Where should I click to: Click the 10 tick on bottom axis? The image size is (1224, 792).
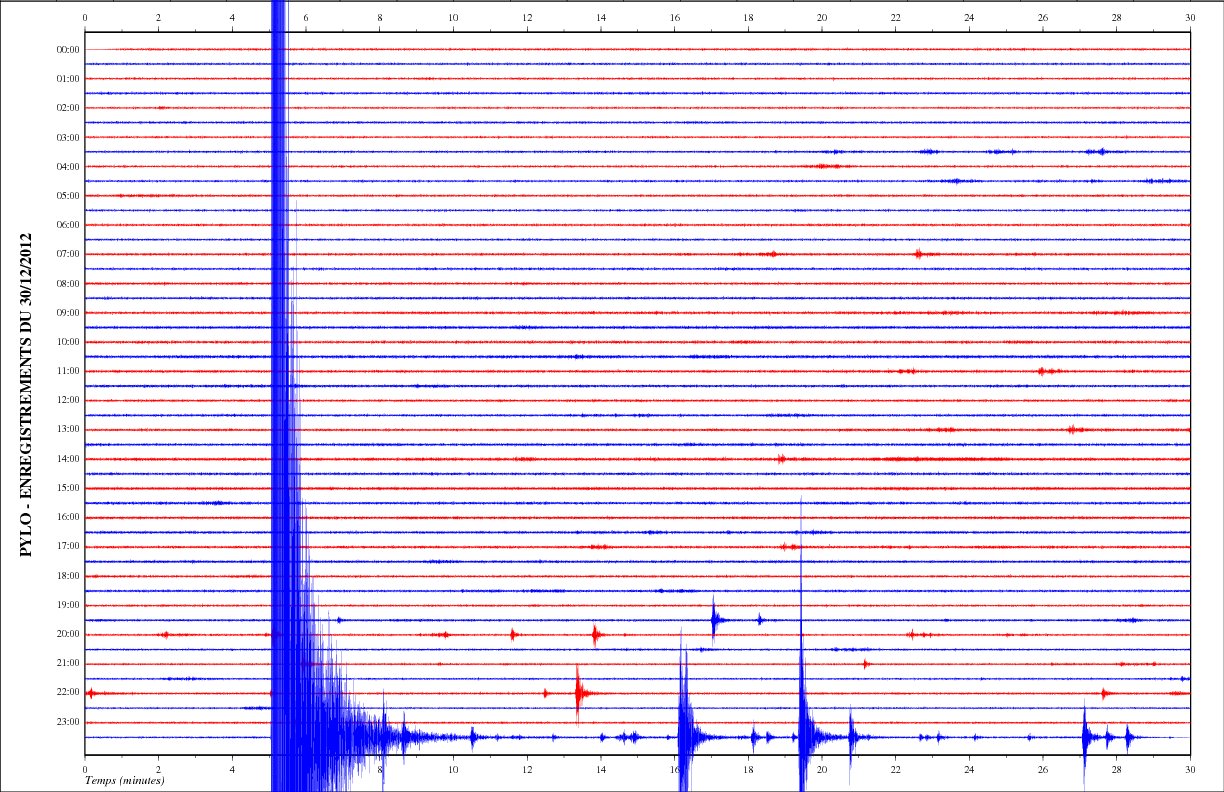[x=453, y=769]
